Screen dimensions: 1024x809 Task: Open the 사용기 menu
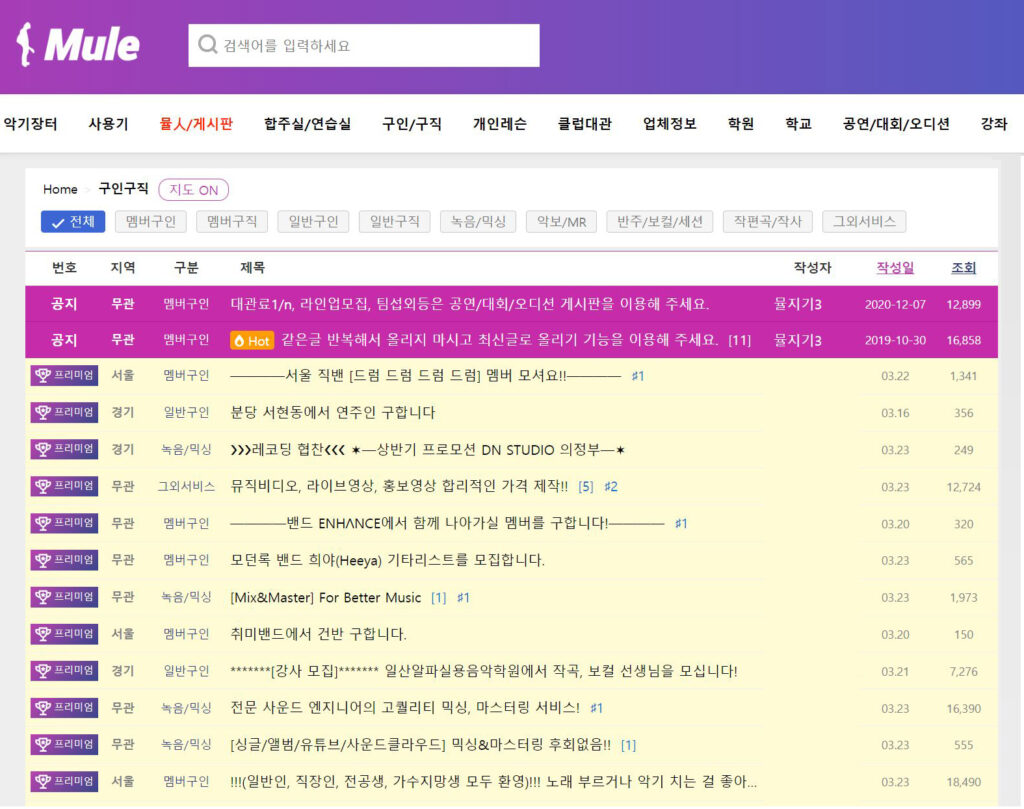(x=108, y=123)
